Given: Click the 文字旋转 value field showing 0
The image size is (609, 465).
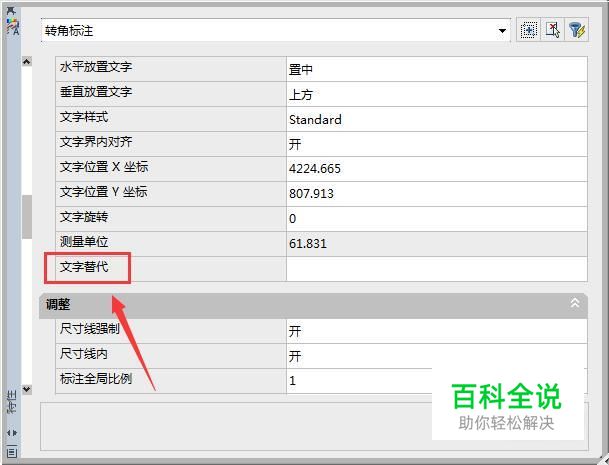Looking at the screenshot, I should [x=437, y=219].
